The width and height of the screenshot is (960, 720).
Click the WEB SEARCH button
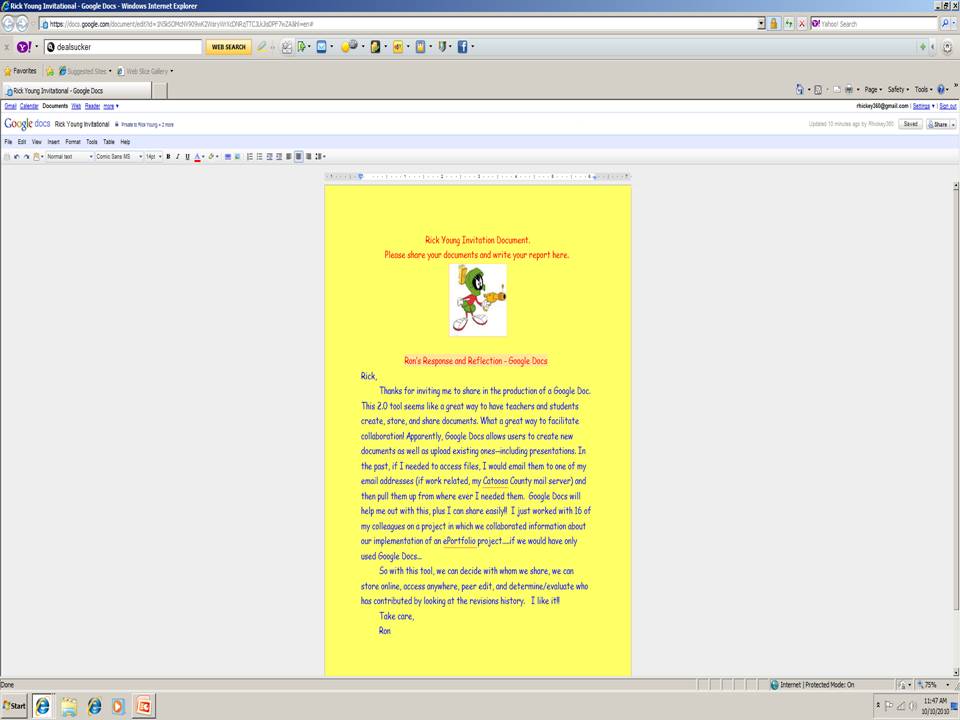228,47
